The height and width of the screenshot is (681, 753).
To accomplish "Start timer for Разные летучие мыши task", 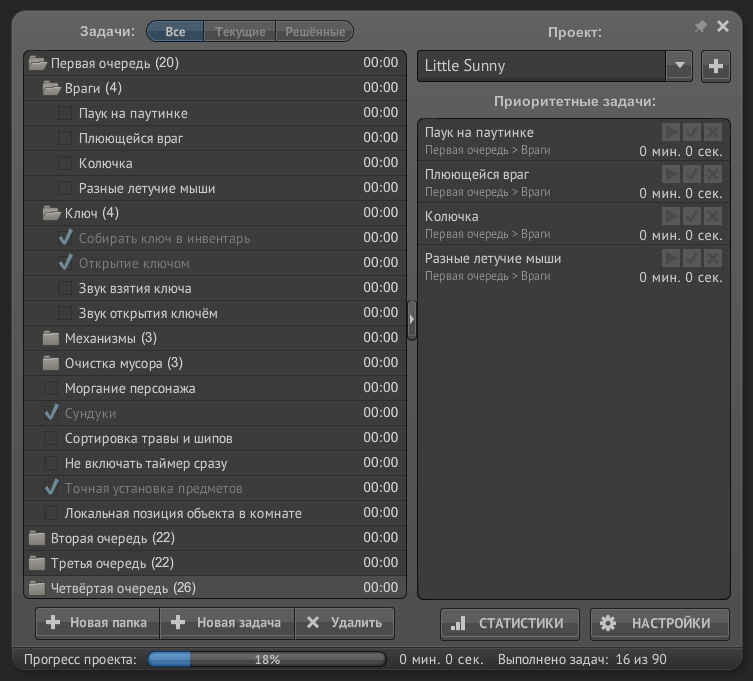I will click(x=671, y=258).
